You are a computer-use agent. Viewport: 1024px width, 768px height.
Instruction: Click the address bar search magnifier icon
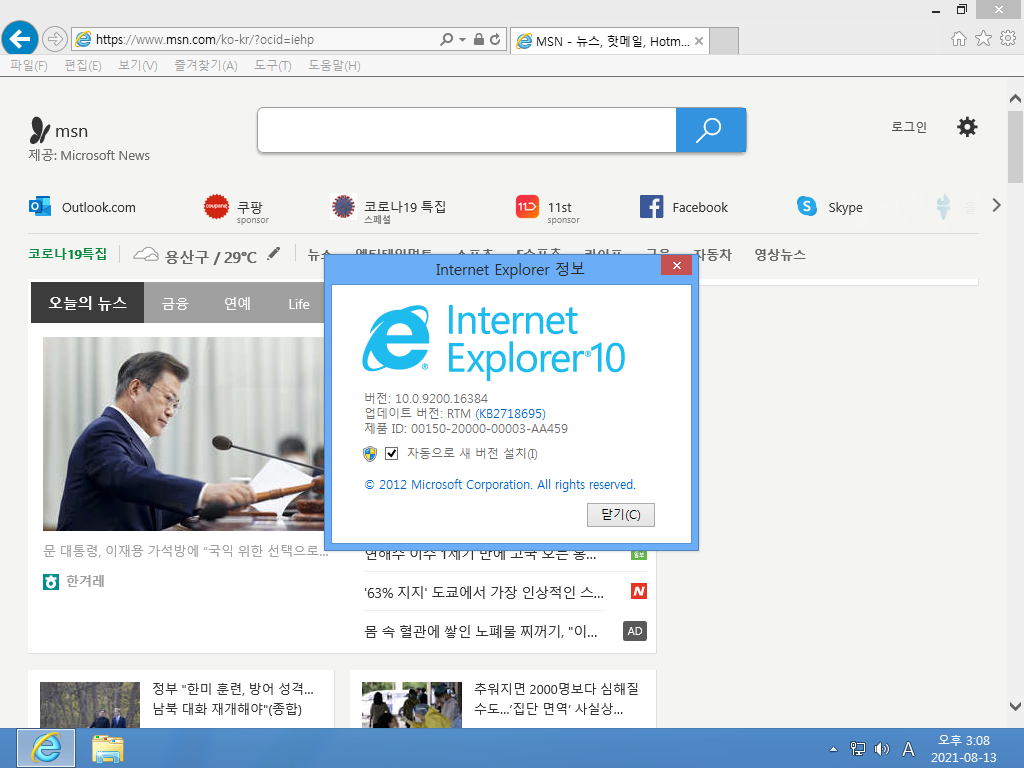[x=446, y=39]
